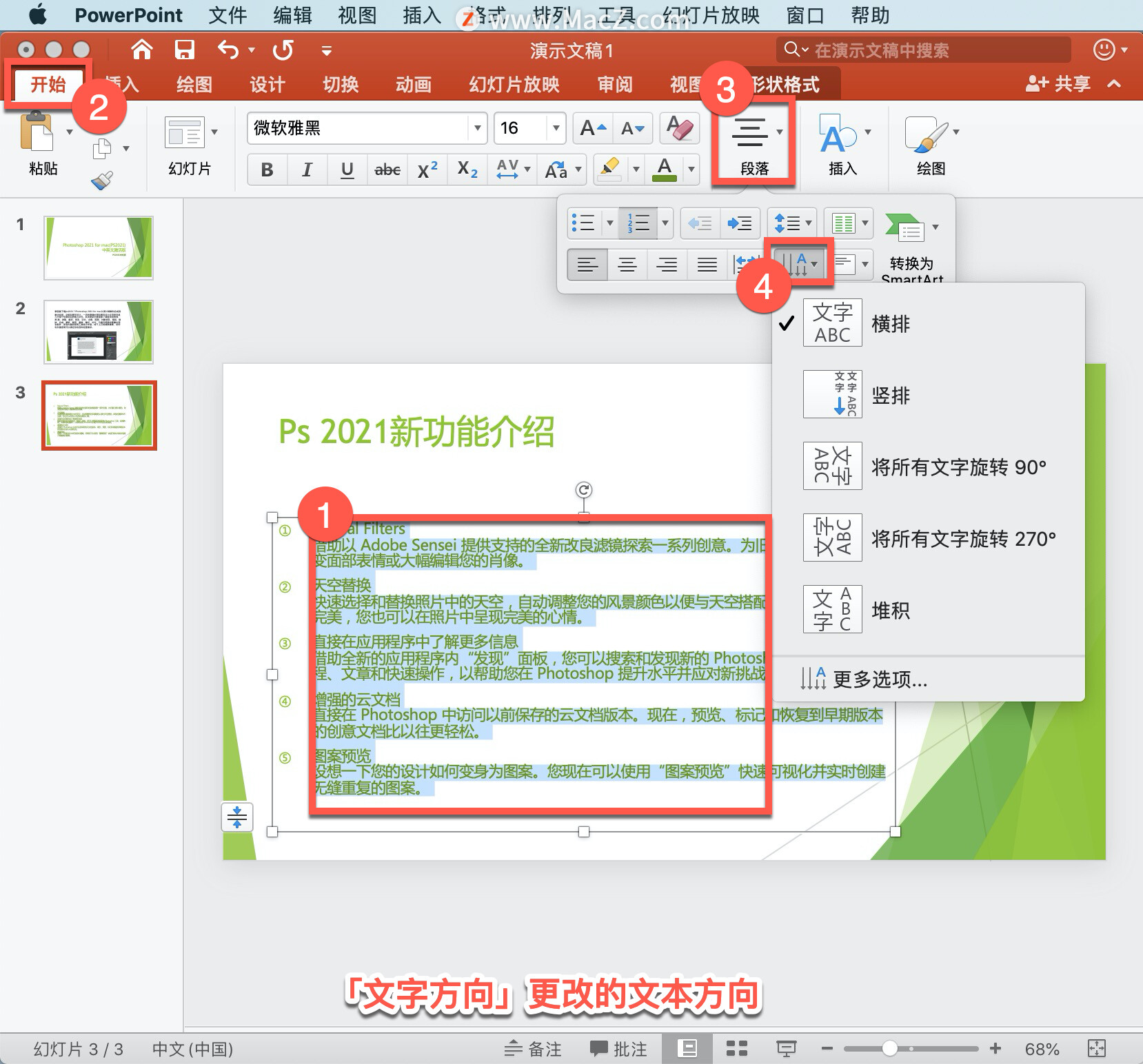Viewport: 1143px width, 1064px height.
Task: Switch to Normal view in status bar
Action: (687, 1049)
